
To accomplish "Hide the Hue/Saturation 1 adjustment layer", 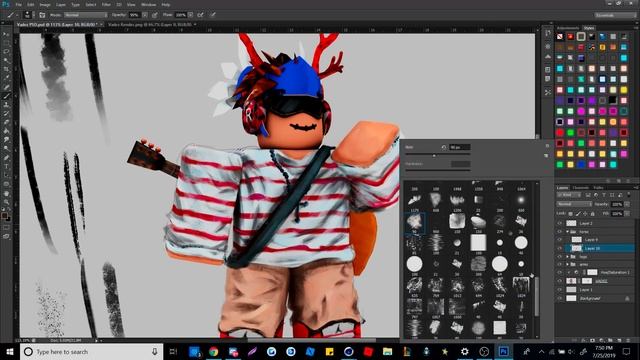I will pos(560,272).
